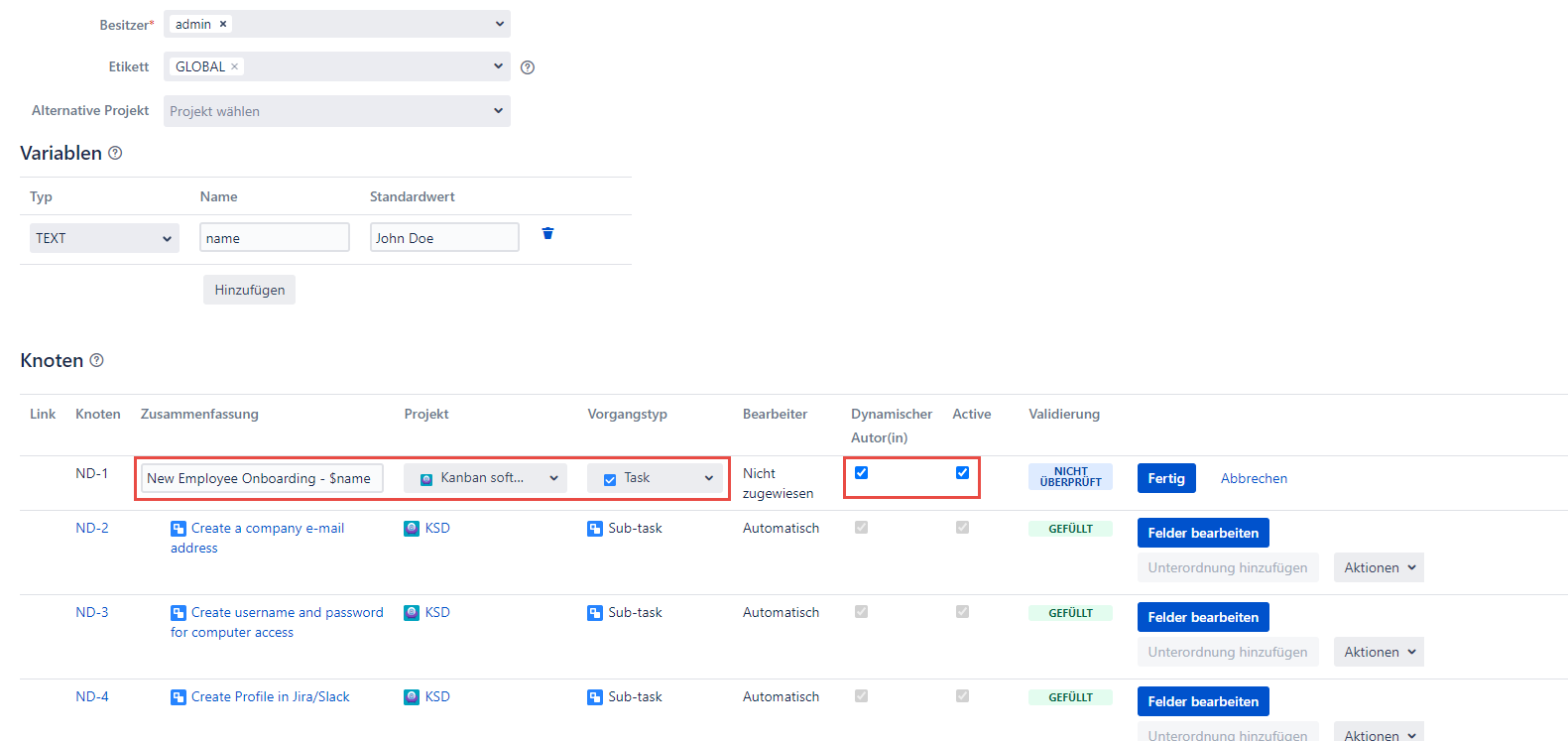
Task: Open Vorgangstyp dropdown showing Task
Action: tap(656, 478)
